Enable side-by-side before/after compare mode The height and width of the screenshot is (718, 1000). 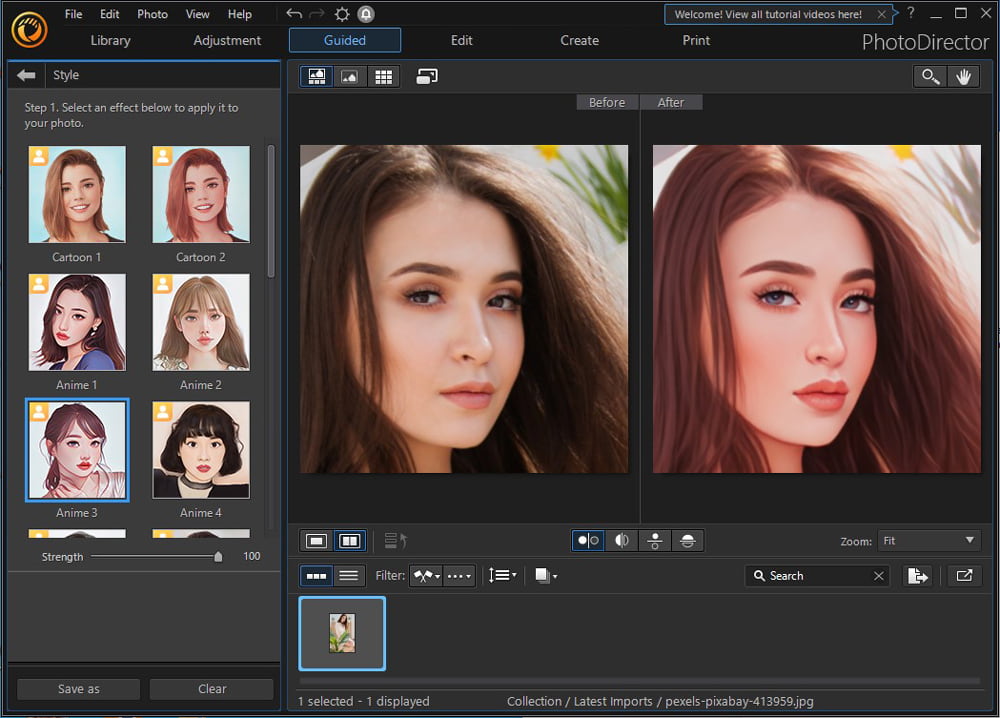coord(587,540)
